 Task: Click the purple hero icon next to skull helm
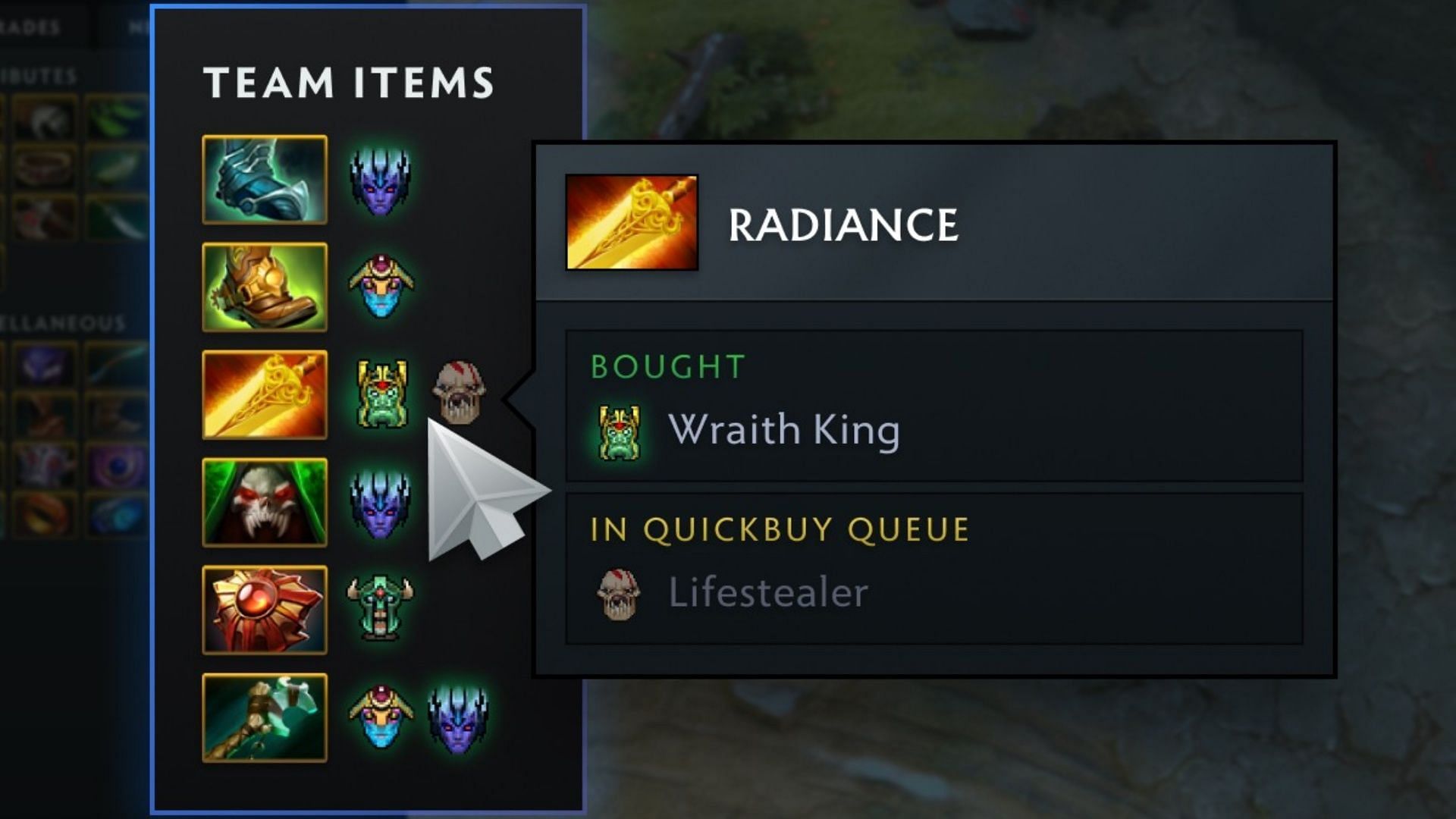click(x=381, y=504)
